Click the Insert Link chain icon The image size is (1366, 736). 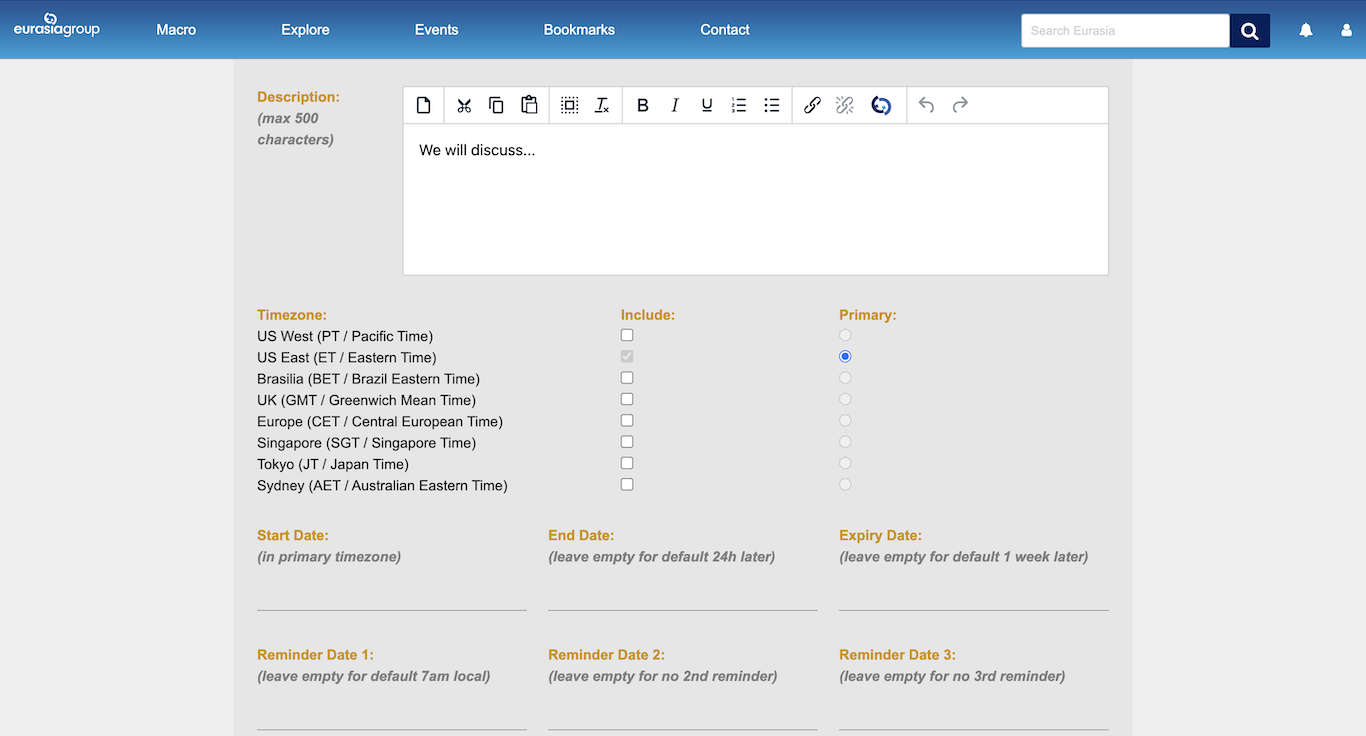pos(812,105)
